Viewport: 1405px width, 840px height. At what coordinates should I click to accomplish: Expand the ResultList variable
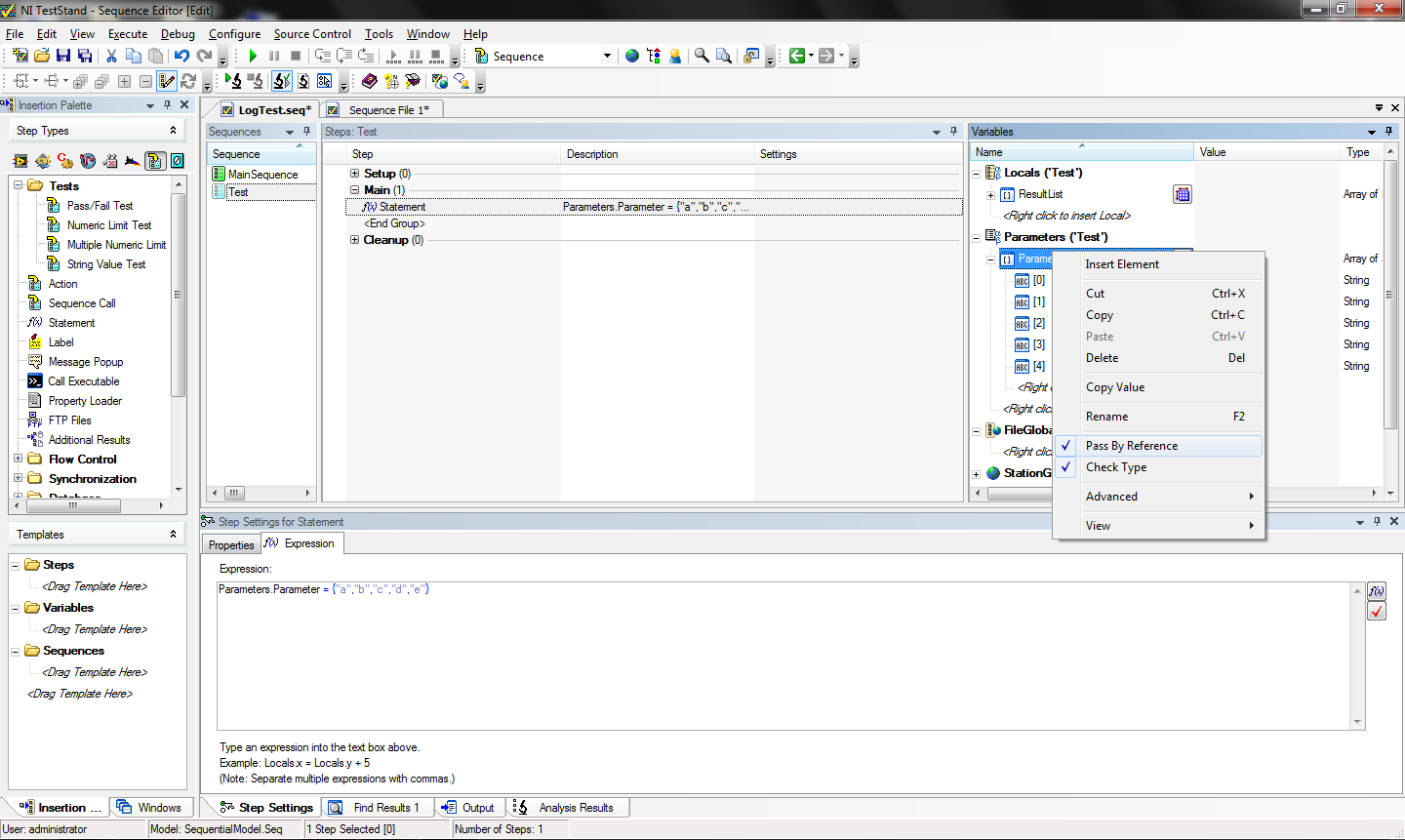point(991,194)
